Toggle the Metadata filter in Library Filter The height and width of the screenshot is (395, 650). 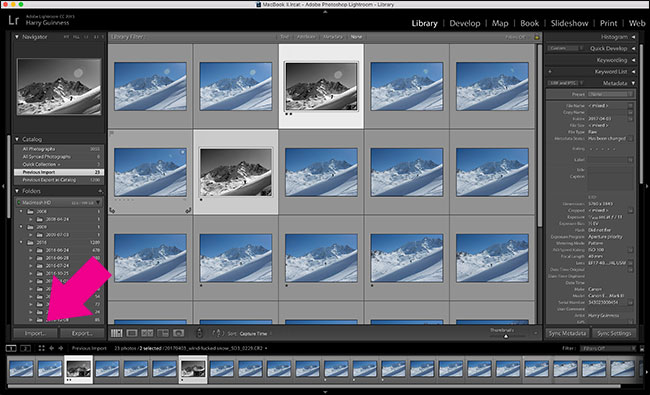(x=332, y=37)
